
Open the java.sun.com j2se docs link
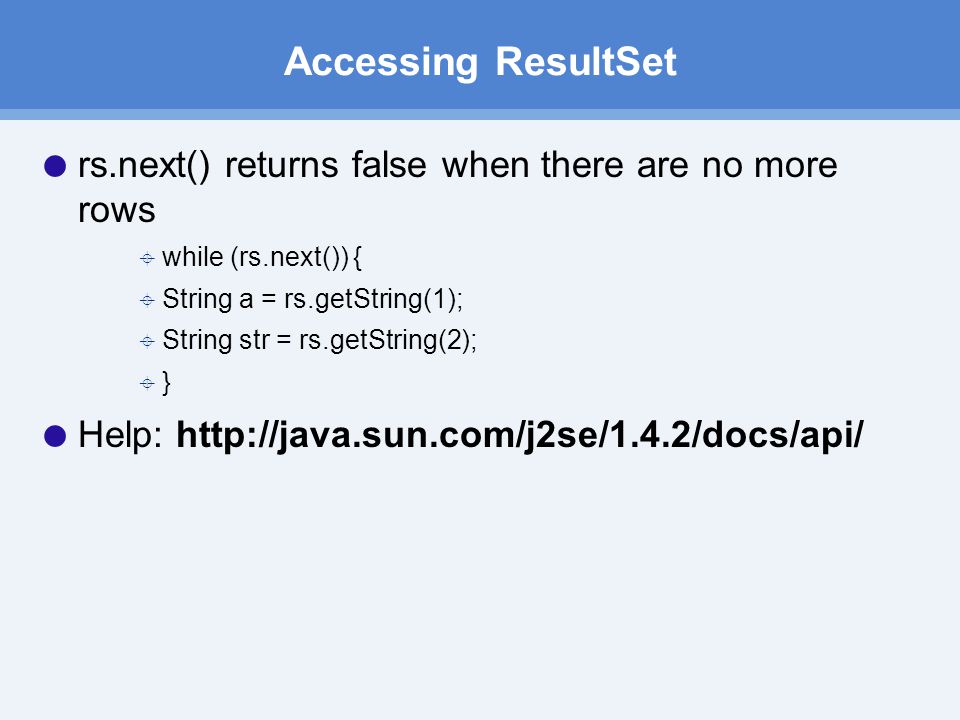click(520, 435)
